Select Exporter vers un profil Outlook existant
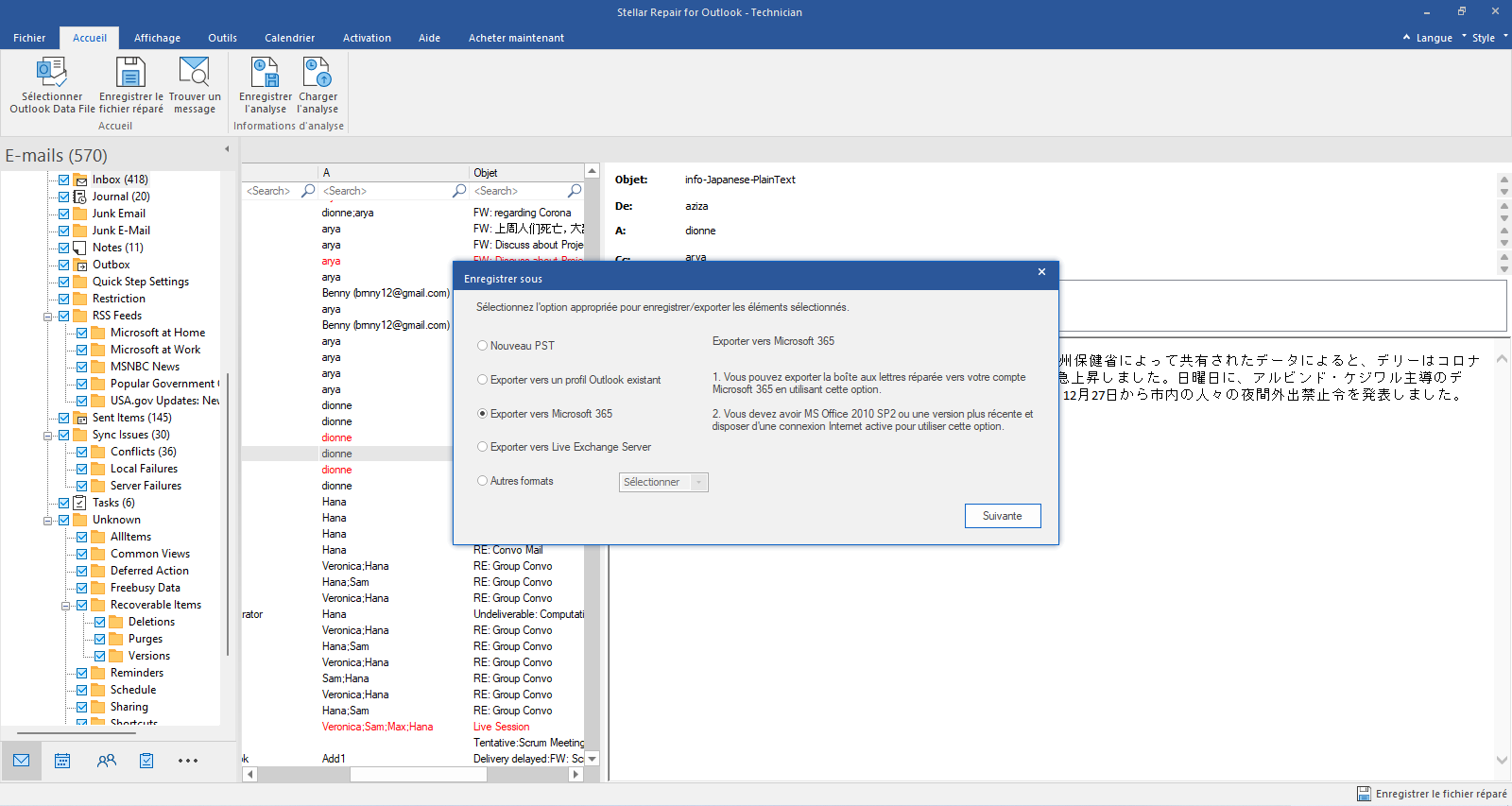This screenshot has width=1512, height=806. pyautogui.click(x=482, y=380)
